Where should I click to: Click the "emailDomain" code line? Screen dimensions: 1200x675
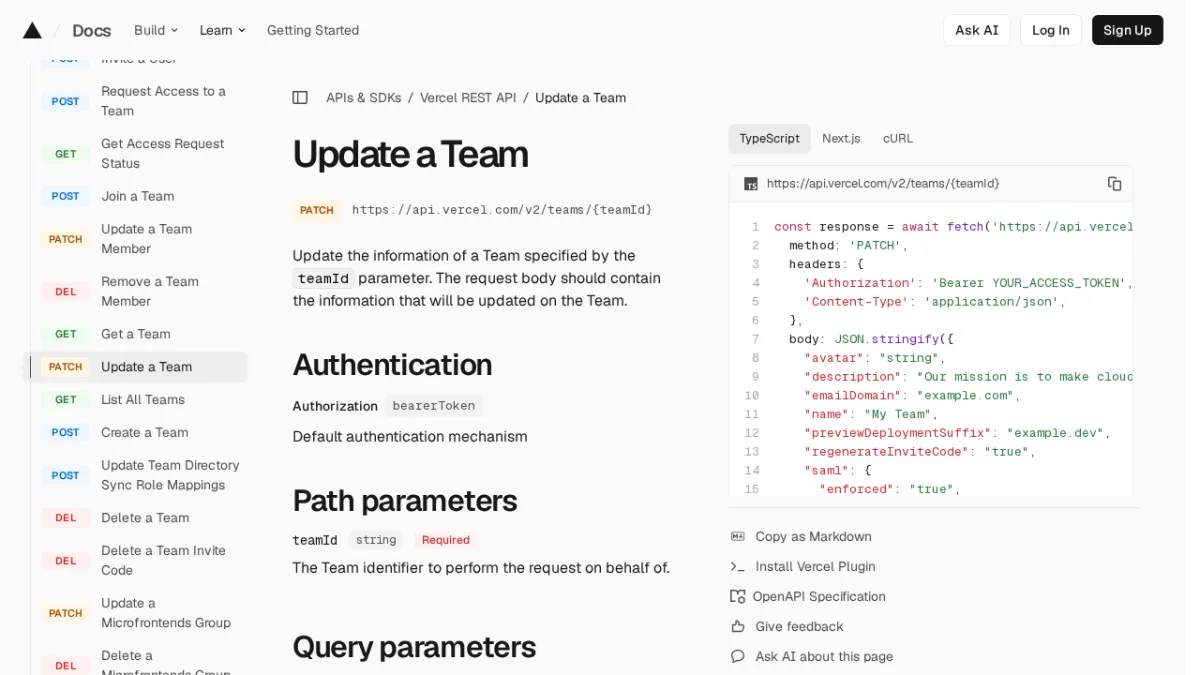pos(911,396)
